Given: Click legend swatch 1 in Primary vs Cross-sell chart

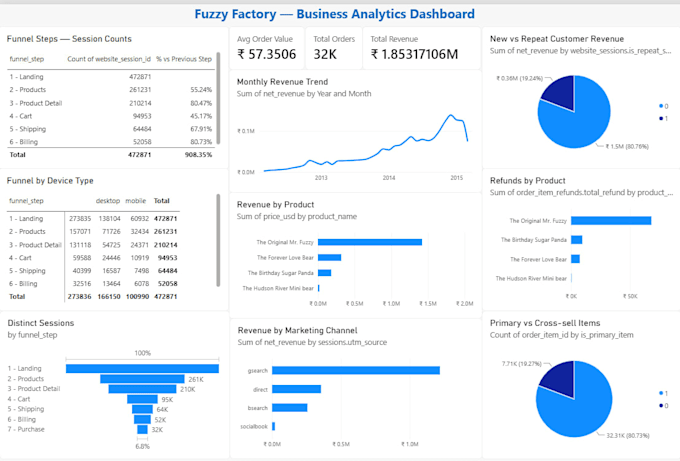Looking at the screenshot, I should click(x=661, y=393).
